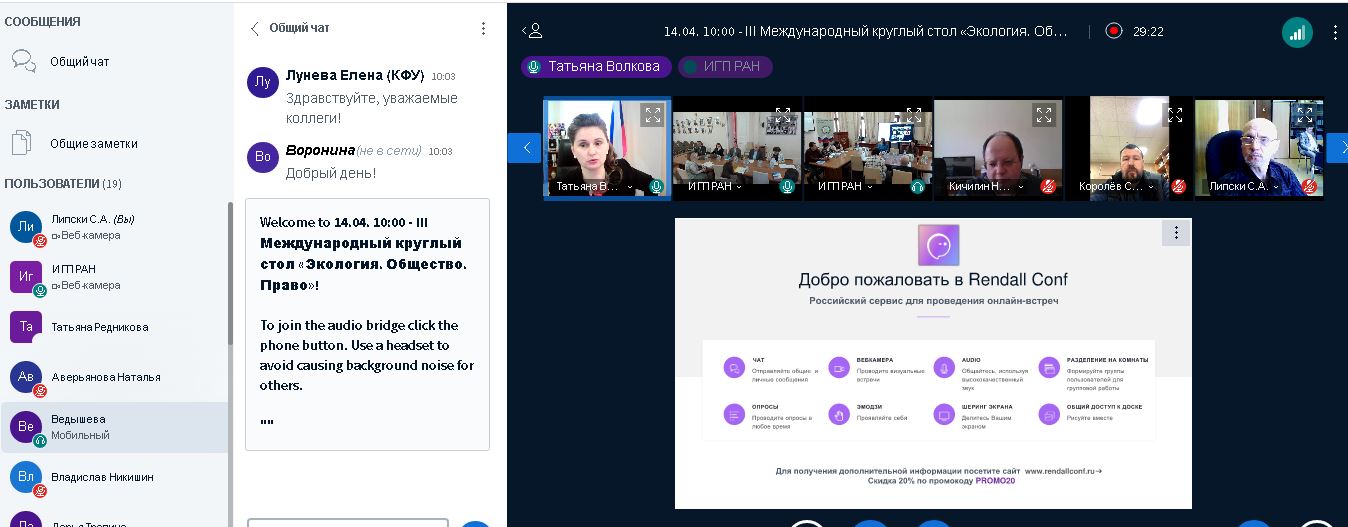
Task: Click headphones icon on ИГП РАН video
Action: [918, 186]
